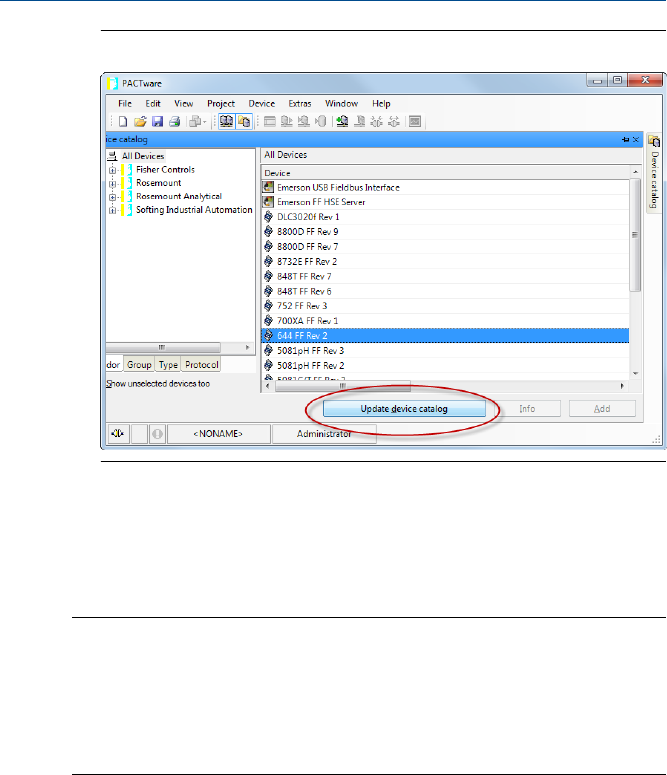Click the vertical Device catalog side tab
This screenshot has width=667, height=775.
[x=654, y=173]
